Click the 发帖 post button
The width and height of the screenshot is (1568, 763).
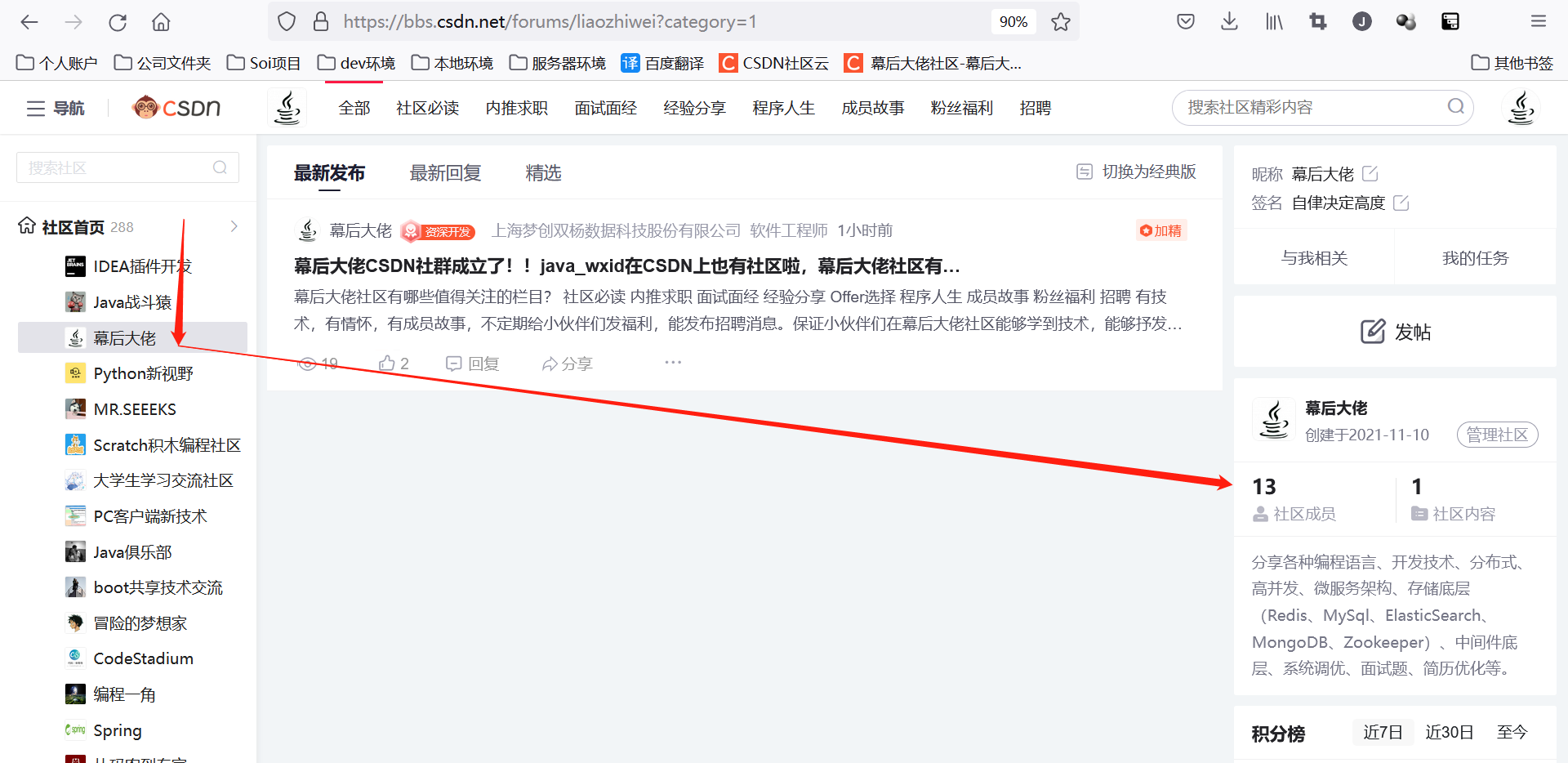(x=1395, y=332)
